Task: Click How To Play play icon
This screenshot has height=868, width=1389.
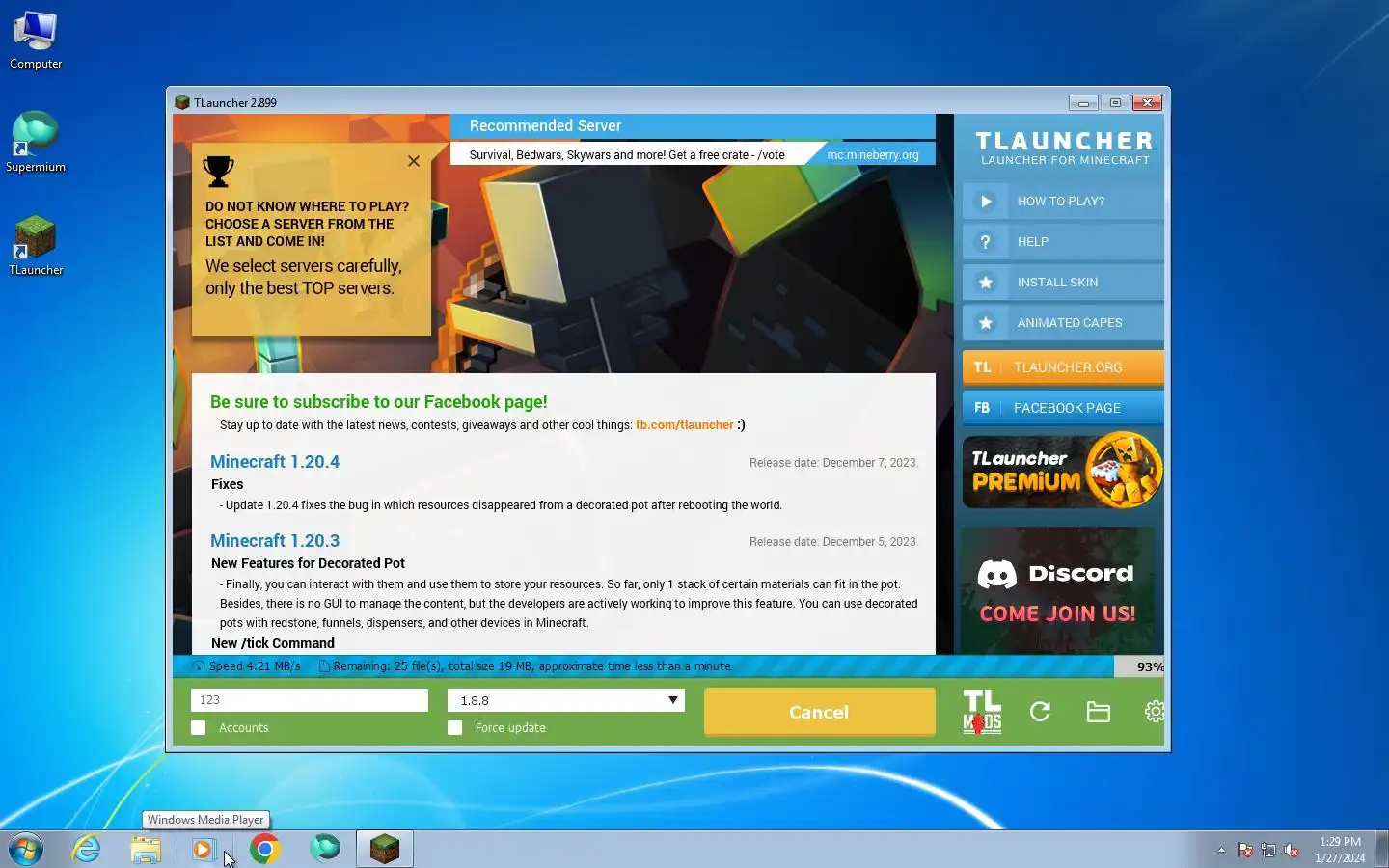Action: tap(985, 202)
